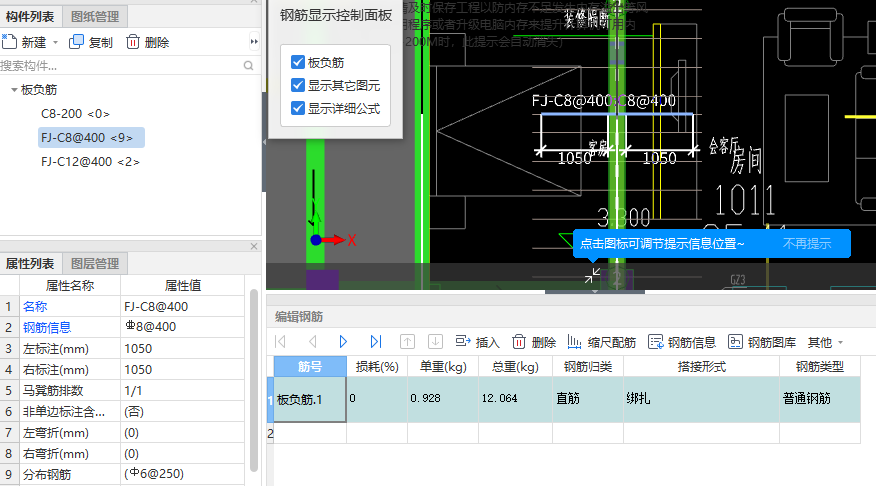876x486 pixels.
Task: Click 删除 in the rebar editor toolbar
Action: [534, 342]
